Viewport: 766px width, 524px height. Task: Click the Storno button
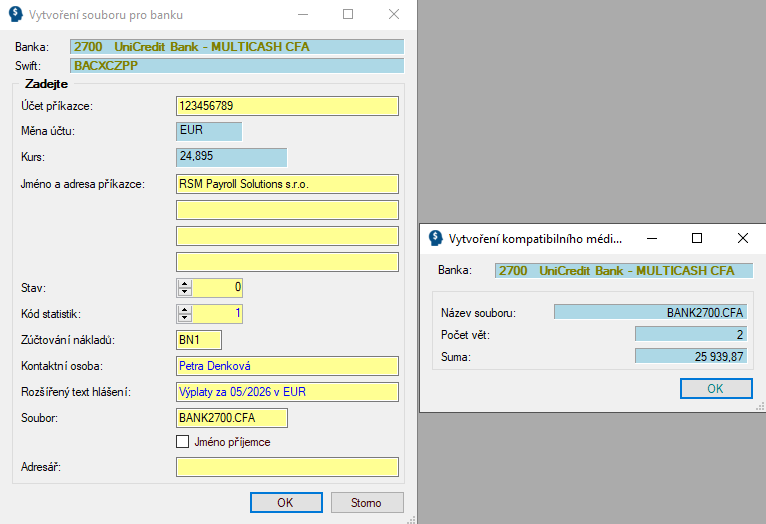tap(367, 502)
